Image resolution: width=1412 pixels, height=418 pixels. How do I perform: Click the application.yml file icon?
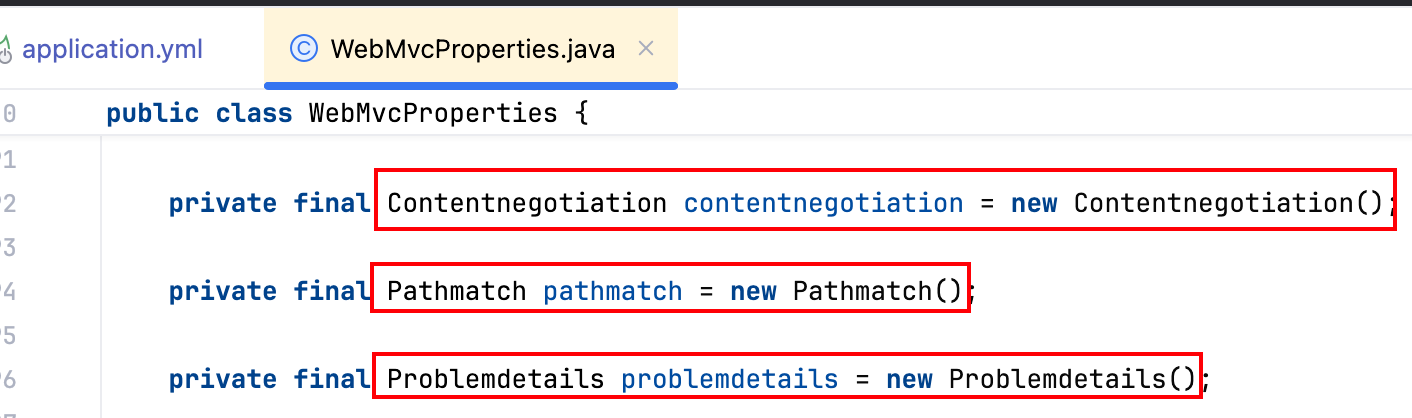pyautogui.click(x=6, y=48)
